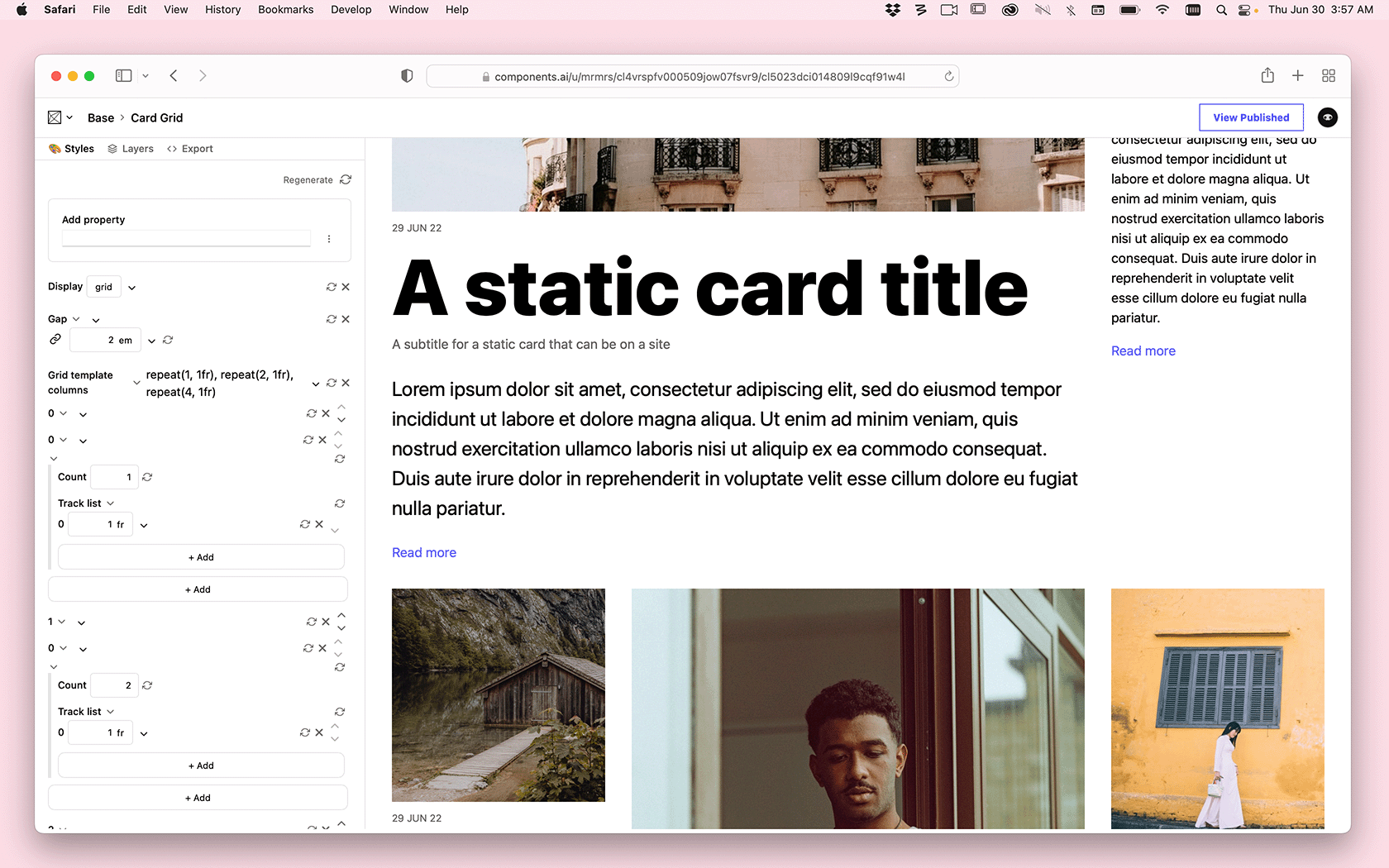Regenerate the Gap property value
This screenshot has width=1389, height=868.
332,319
